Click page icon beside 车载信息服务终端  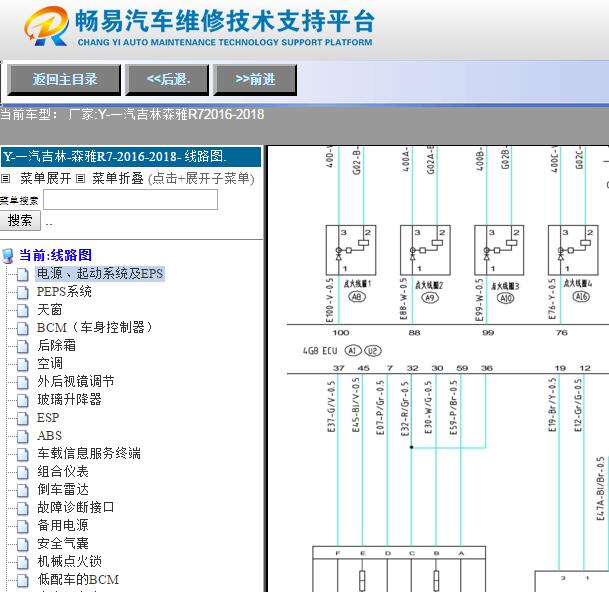(23, 454)
